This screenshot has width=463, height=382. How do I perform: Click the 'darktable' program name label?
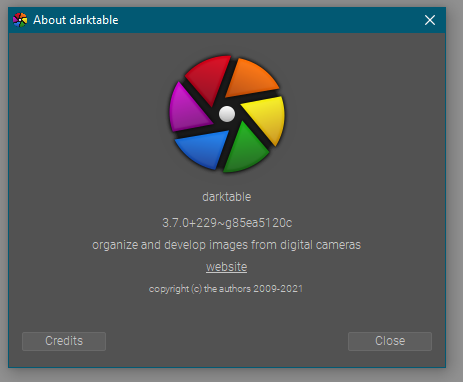click(227, 197)
